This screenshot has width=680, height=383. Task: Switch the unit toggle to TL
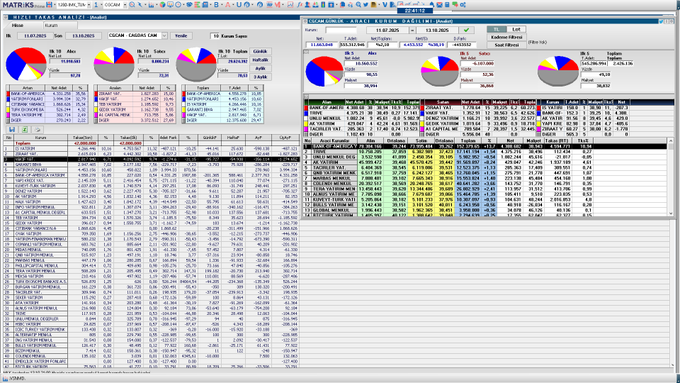pos(497,29)
